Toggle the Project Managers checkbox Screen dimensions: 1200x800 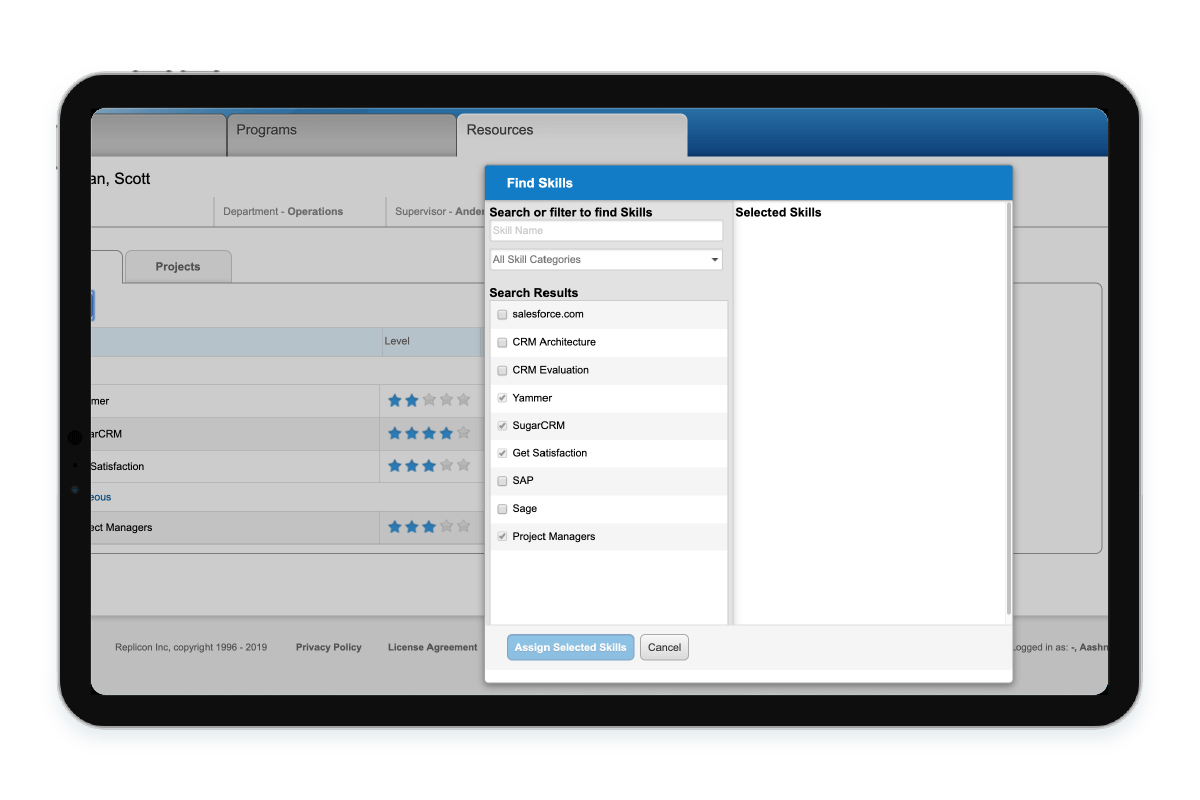502,537
